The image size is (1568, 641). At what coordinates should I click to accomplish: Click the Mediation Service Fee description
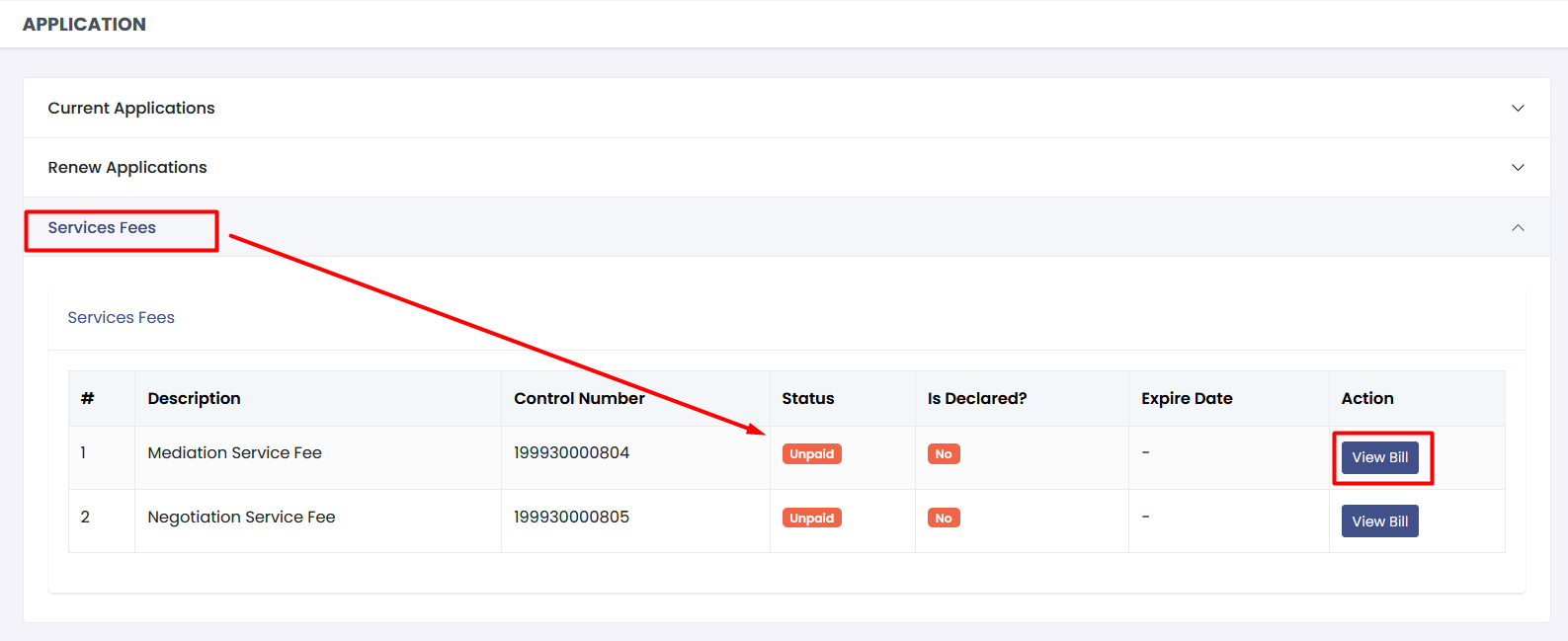click(235, 452)
